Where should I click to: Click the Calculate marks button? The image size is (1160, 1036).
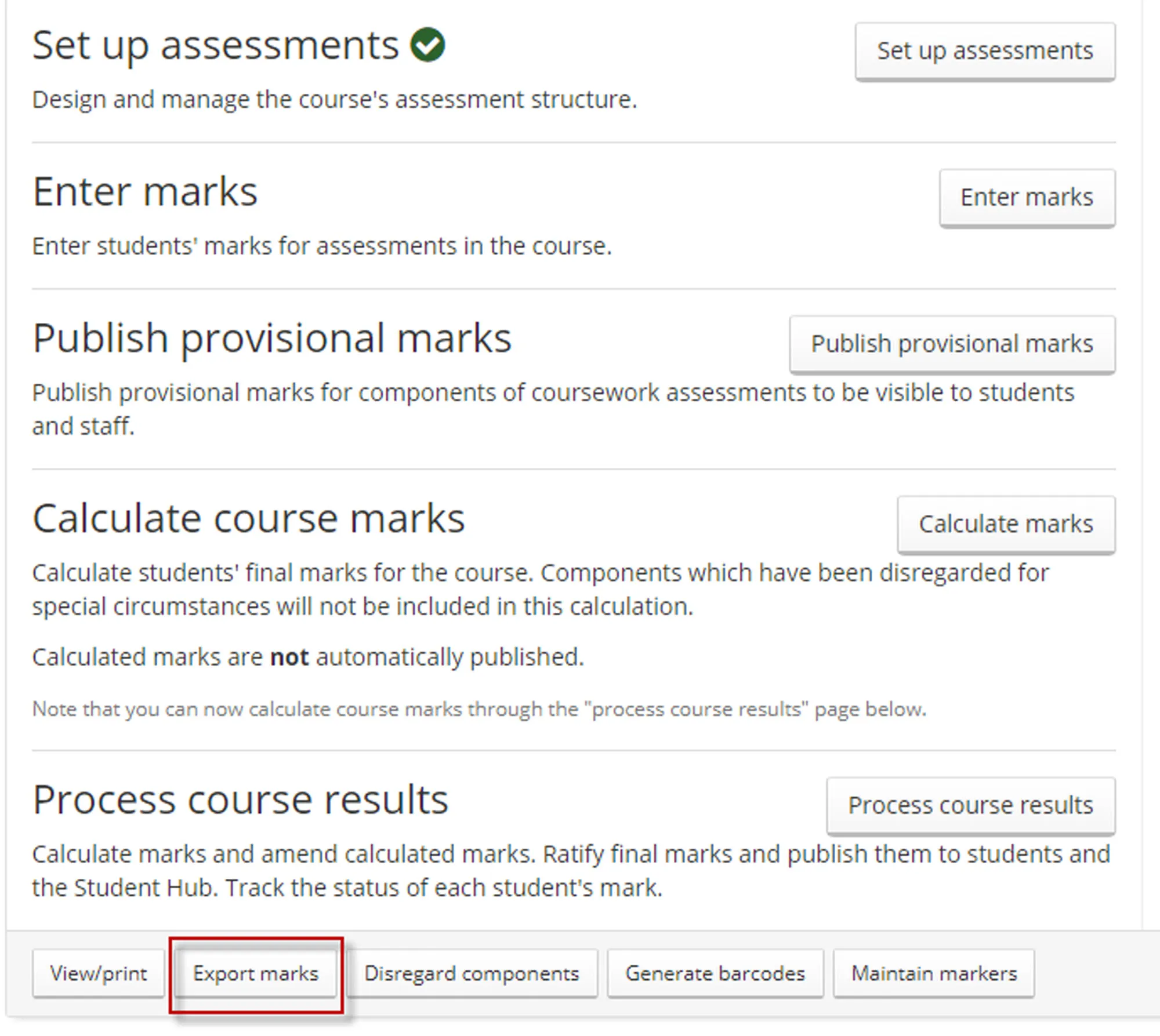1005,524
